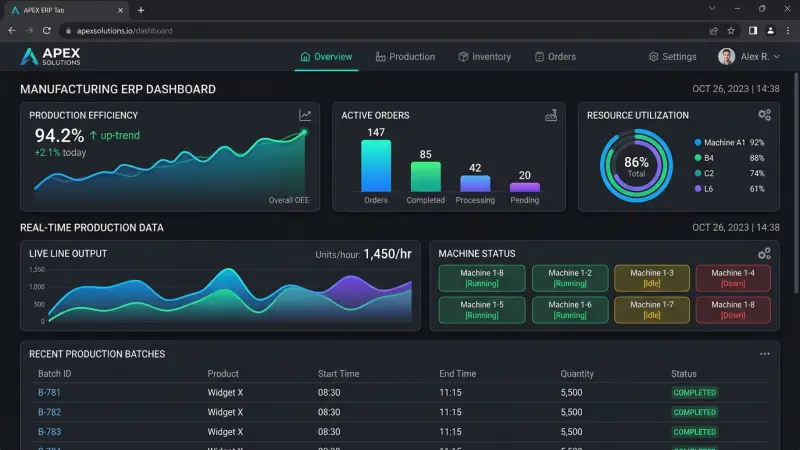Viewport: 800px width, 450px height.
Task: Select the Machine 1-3 Idle tile
Action: click(x=652, y=278)
